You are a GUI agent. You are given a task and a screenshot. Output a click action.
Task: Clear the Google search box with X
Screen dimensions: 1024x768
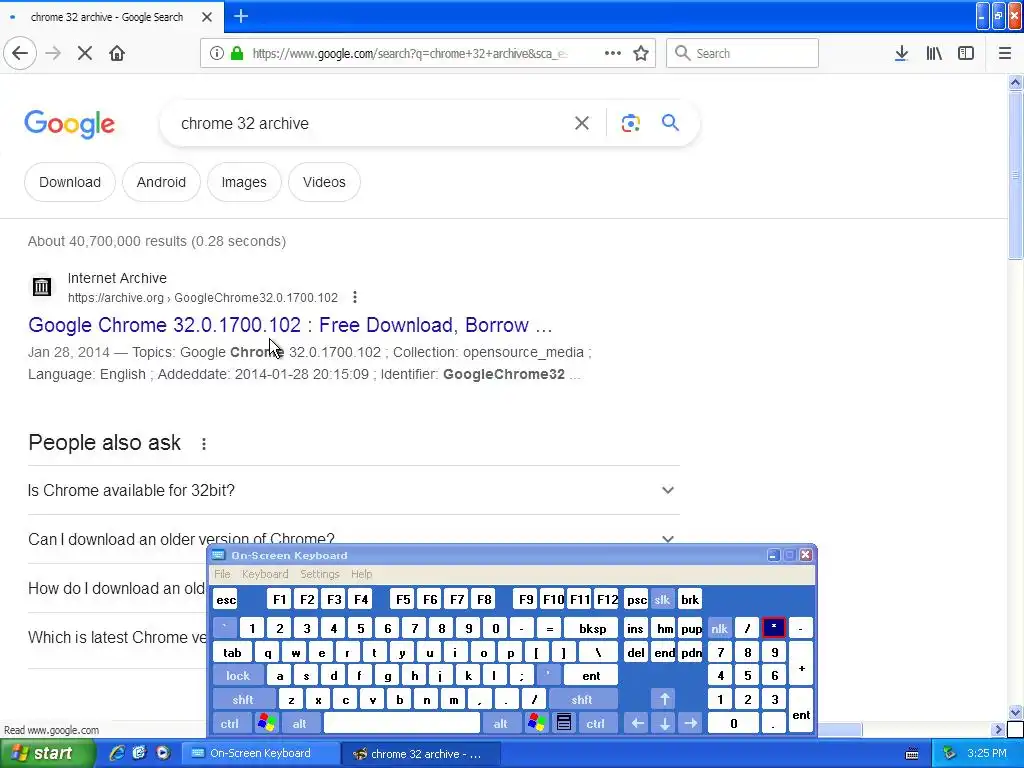[581, 123]
